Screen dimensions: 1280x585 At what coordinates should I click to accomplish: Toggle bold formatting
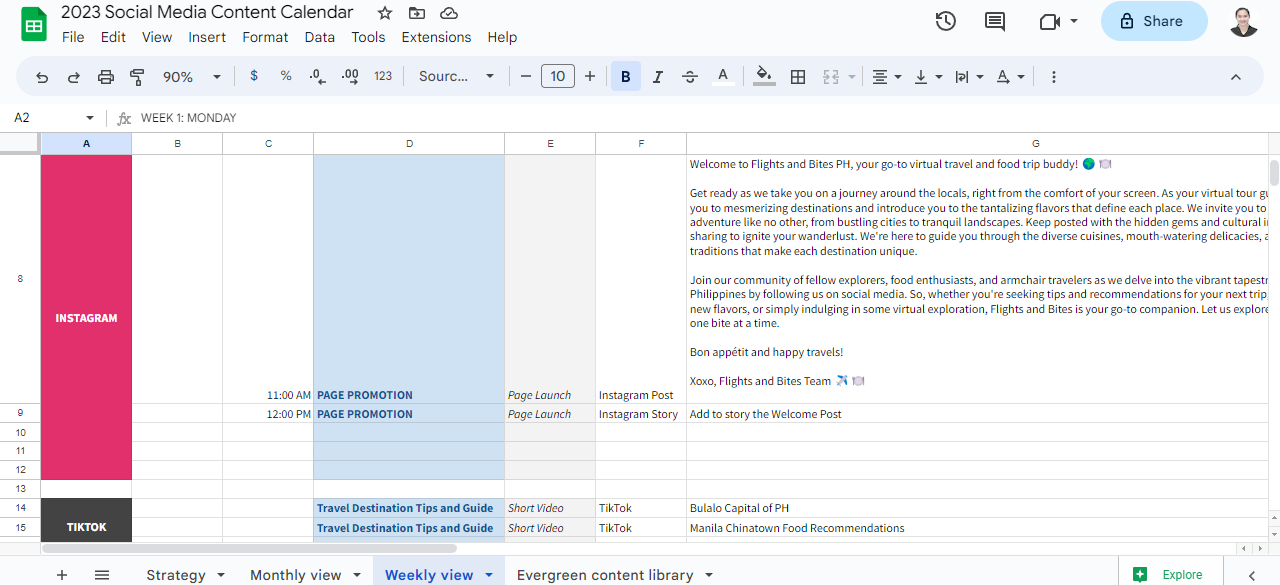(x=626, y=77)
